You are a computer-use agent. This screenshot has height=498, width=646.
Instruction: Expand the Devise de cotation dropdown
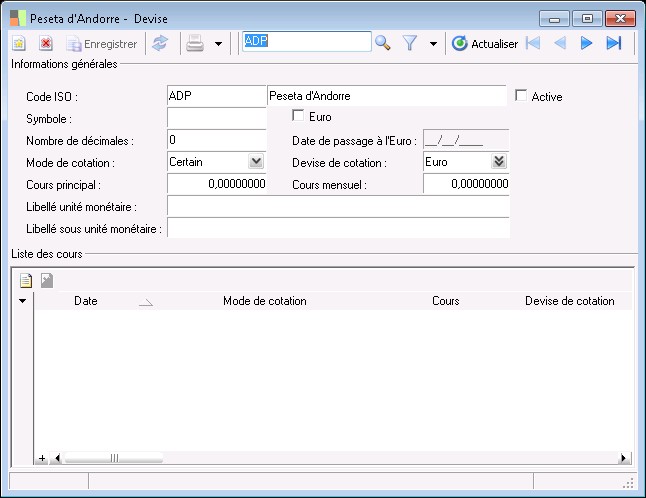pyautogui.click(x=500, y=161)
